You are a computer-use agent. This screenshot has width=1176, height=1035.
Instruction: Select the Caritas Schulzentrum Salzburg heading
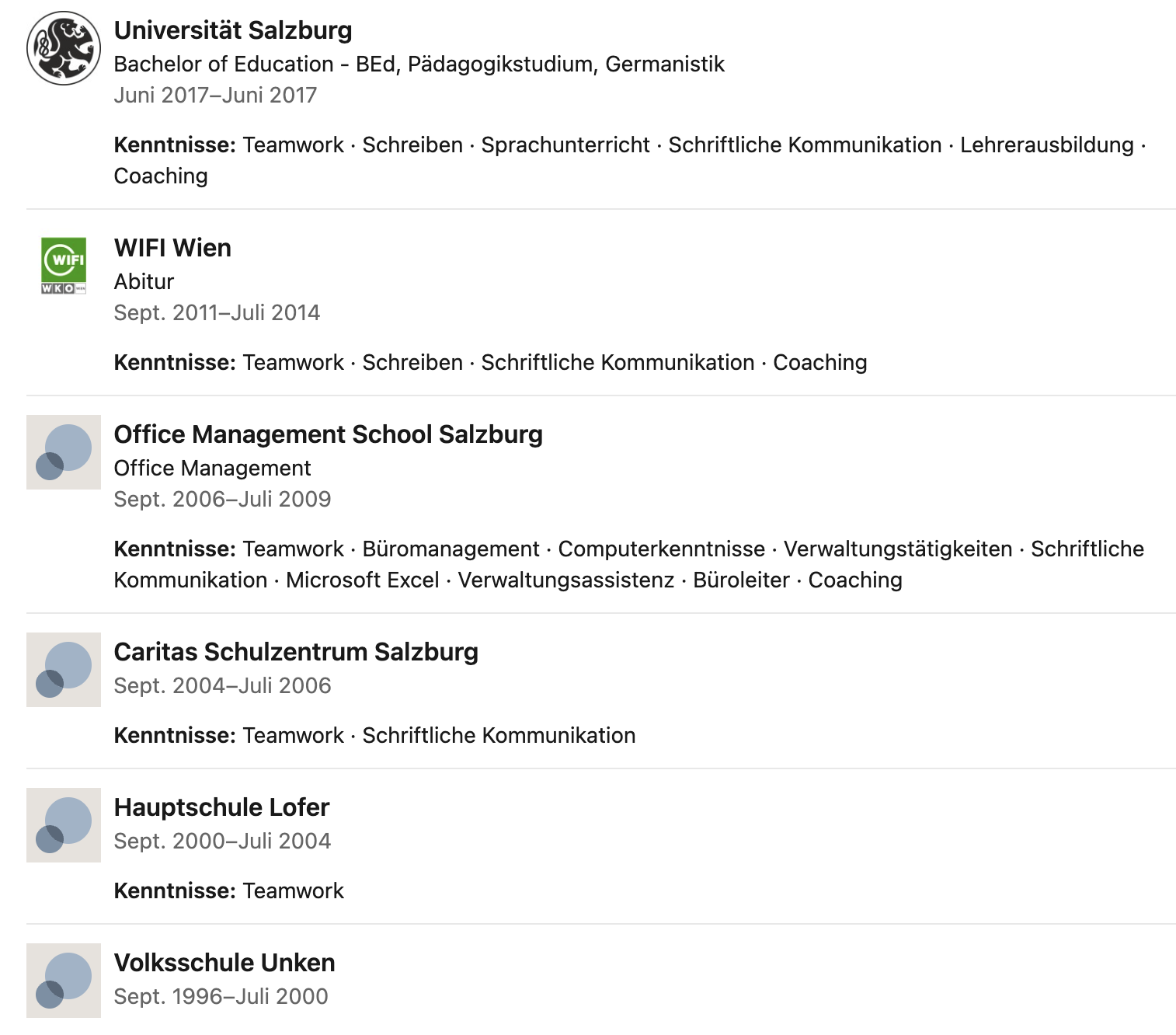tap(296, 652)
